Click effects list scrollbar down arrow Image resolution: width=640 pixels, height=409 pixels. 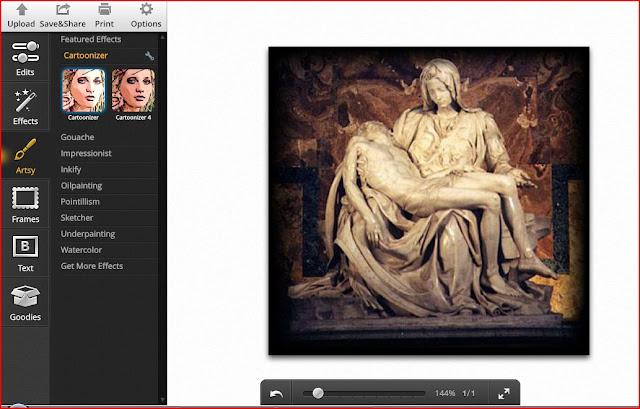pyautogui.click(x=162, y=400)
